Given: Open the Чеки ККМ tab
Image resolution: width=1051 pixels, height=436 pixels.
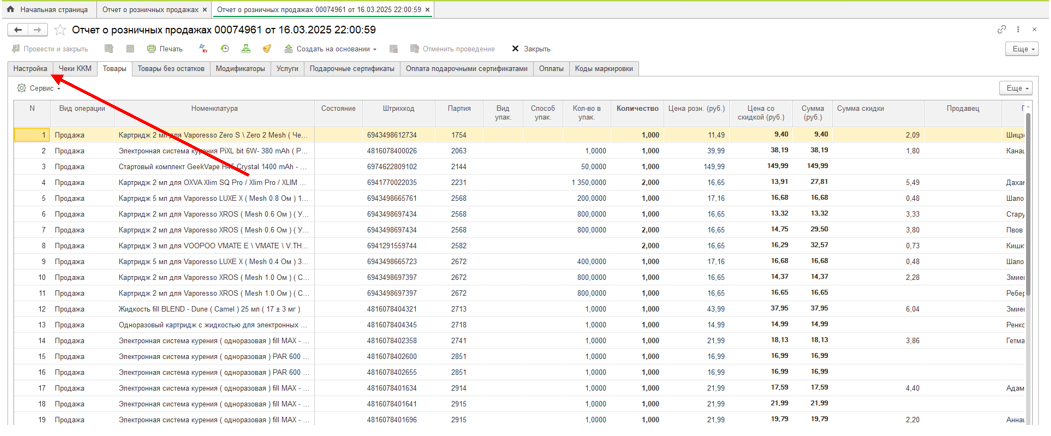Looking at the screenshot, I should [x=75, y=69].
